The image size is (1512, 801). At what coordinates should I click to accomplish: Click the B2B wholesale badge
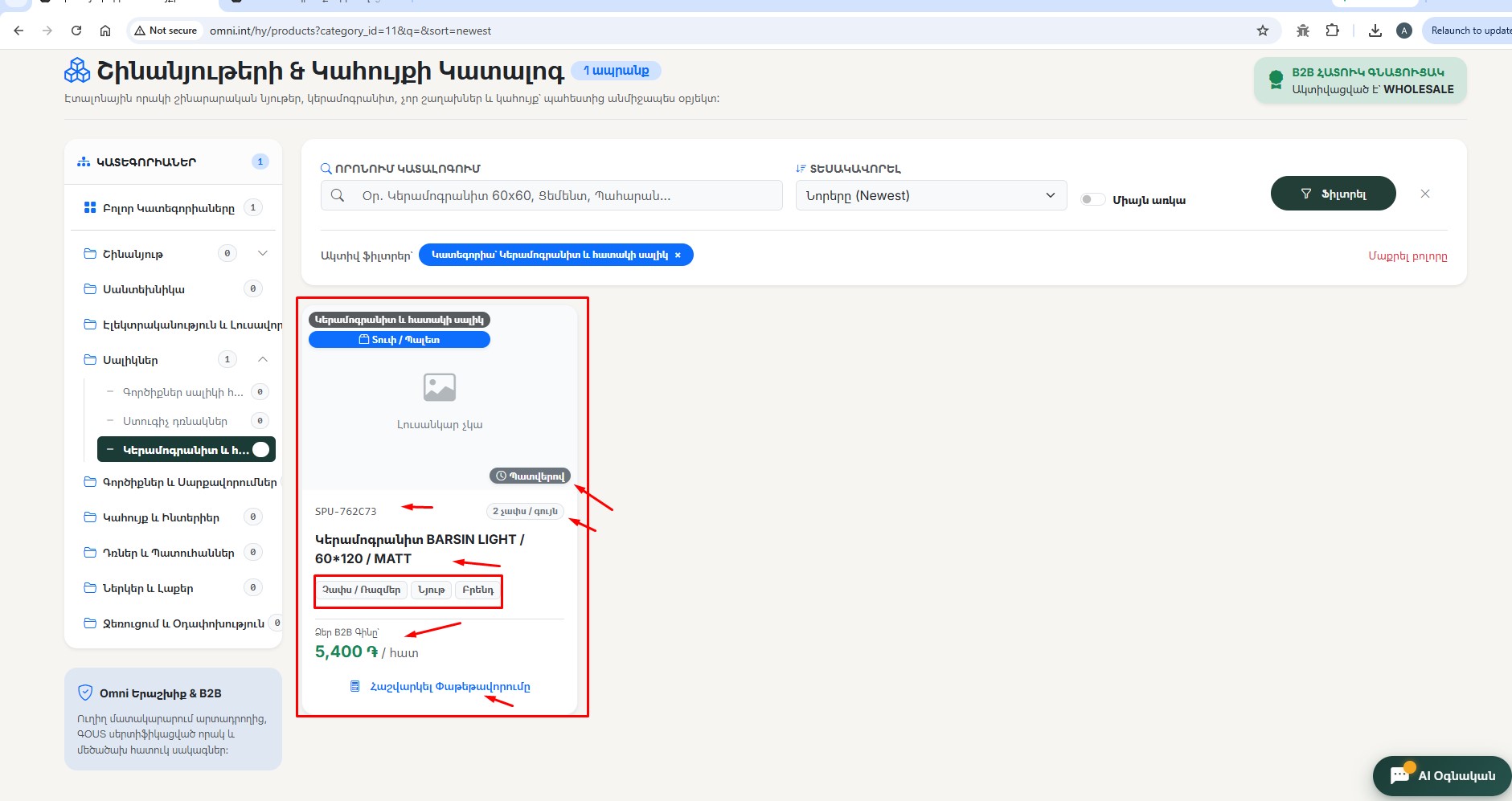pyautogui.click(x=1360, y=80)
